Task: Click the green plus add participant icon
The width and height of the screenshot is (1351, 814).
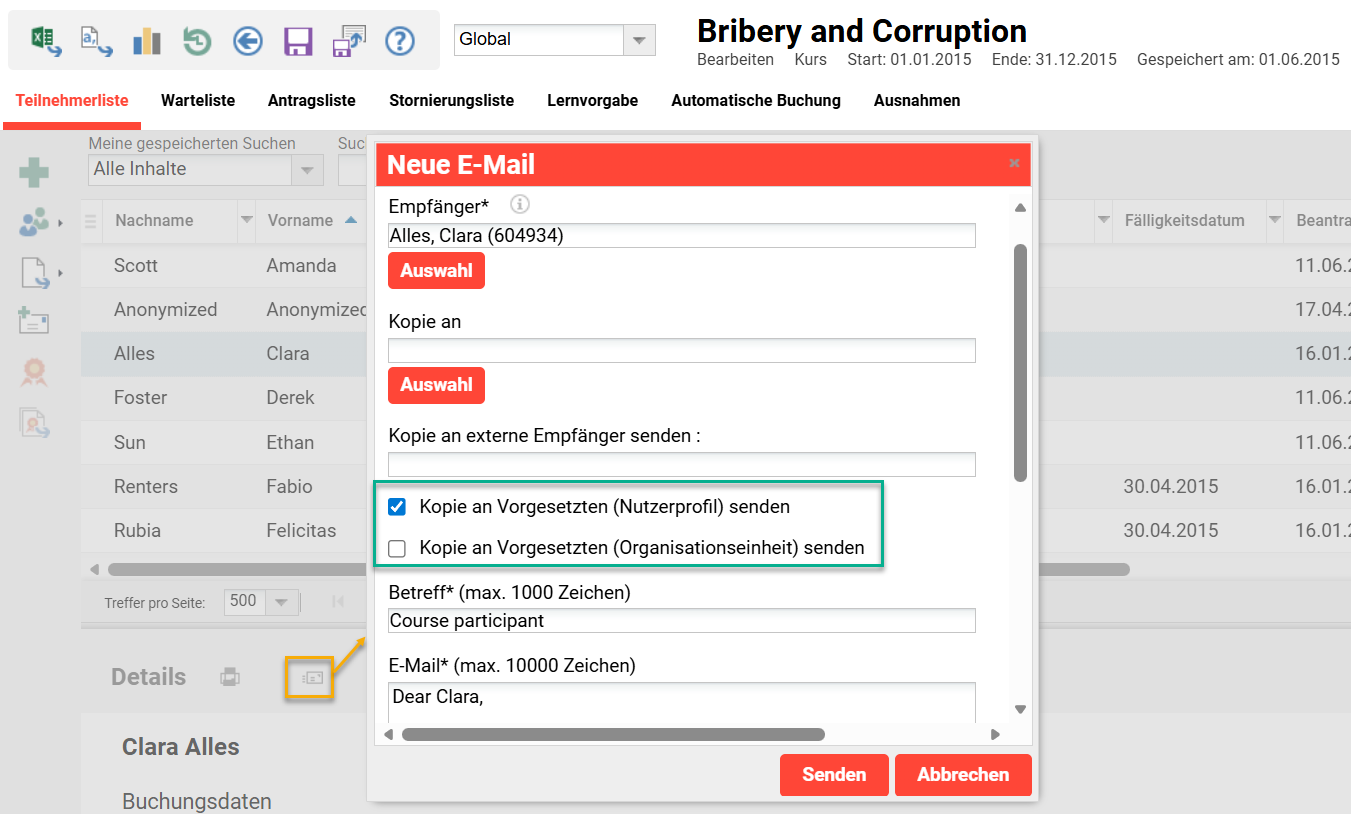Action: (x=34, y=173)
